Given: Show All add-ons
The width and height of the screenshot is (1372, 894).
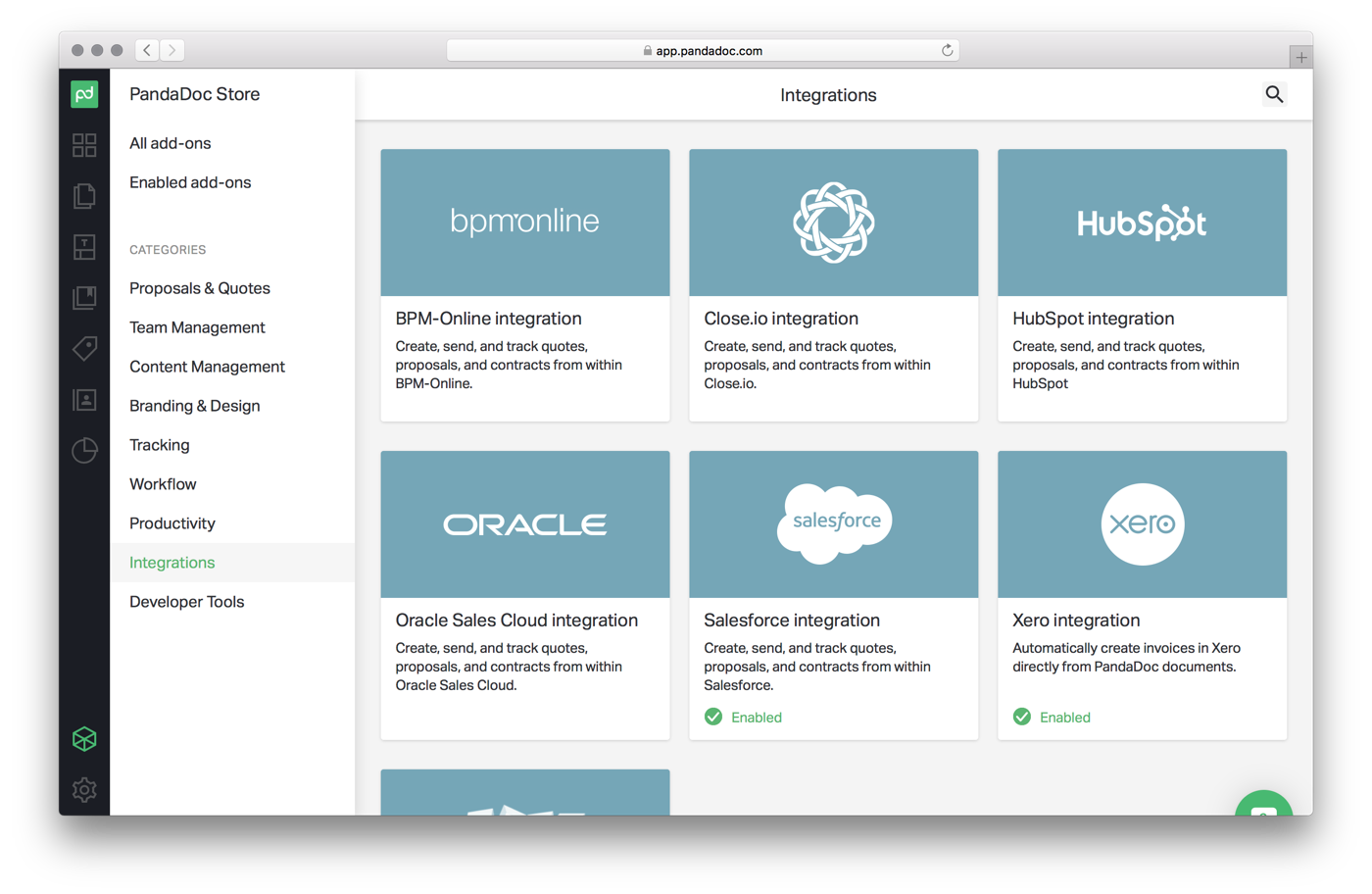Looking at the screenshot, I should [x=171, y=143].
